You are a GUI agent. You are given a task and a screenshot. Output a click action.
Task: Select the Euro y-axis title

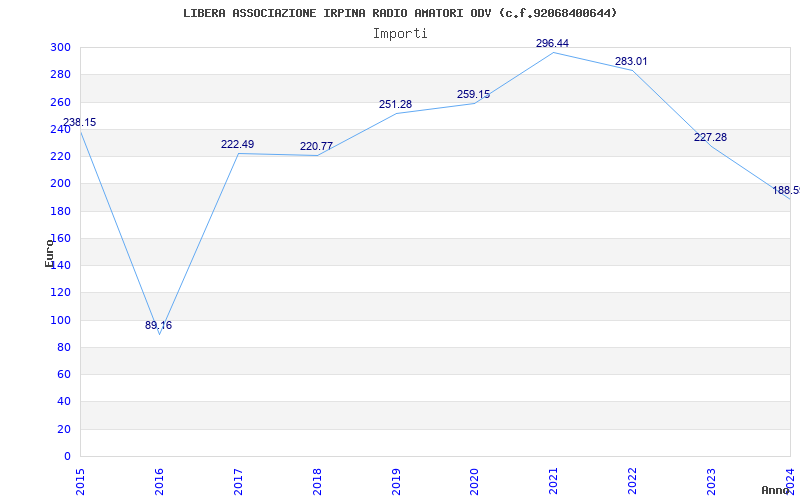[x=49, y=253]
